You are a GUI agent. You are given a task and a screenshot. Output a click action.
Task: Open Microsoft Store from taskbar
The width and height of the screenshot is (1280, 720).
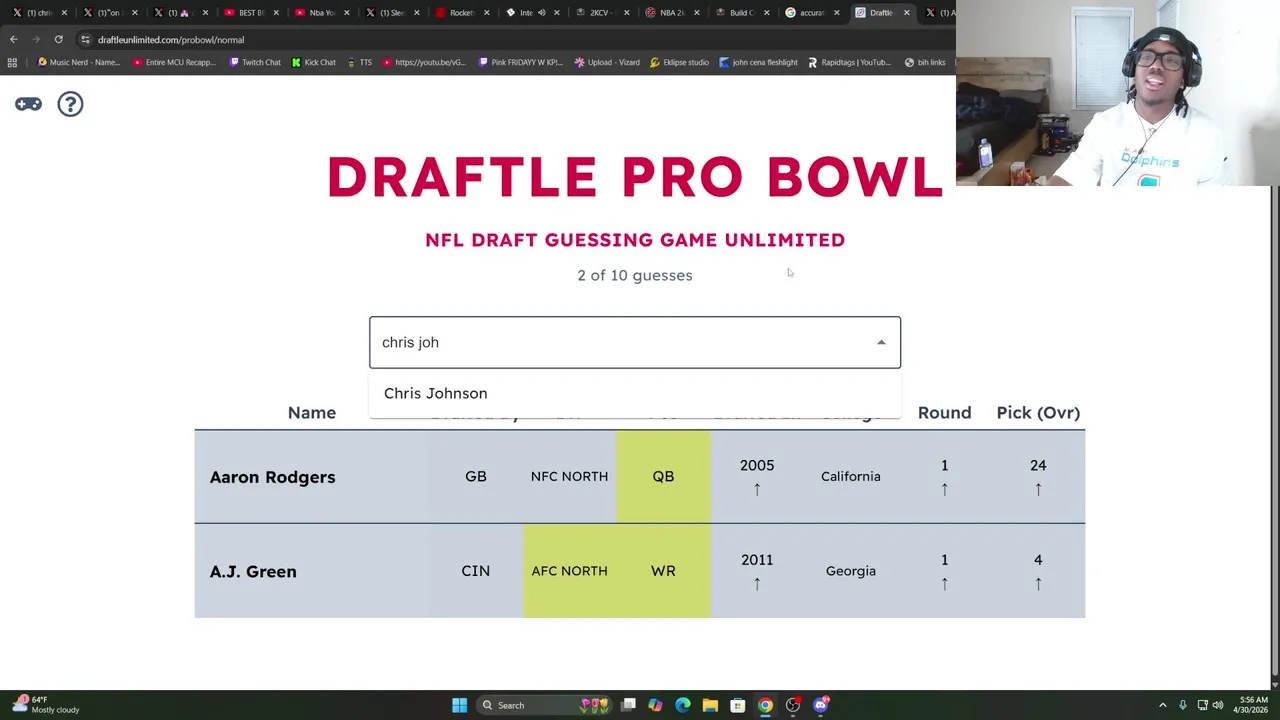tap(737, 705)
